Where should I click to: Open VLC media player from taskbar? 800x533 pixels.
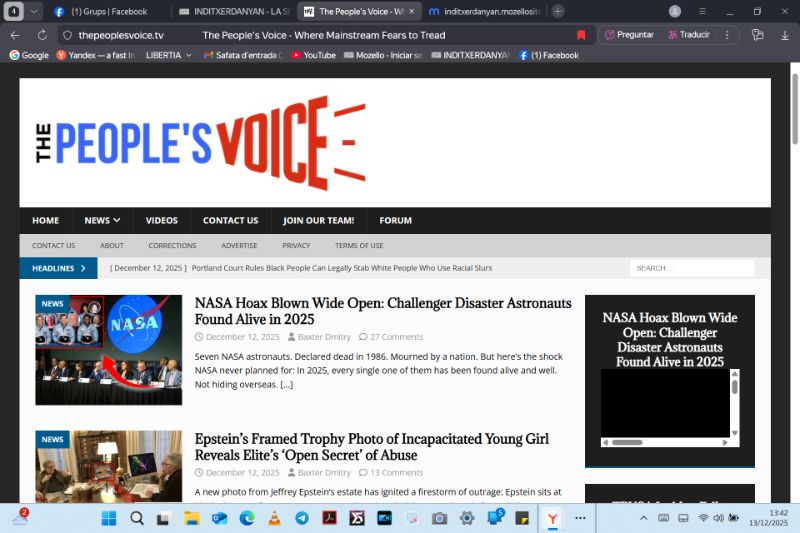pos(274,518)
